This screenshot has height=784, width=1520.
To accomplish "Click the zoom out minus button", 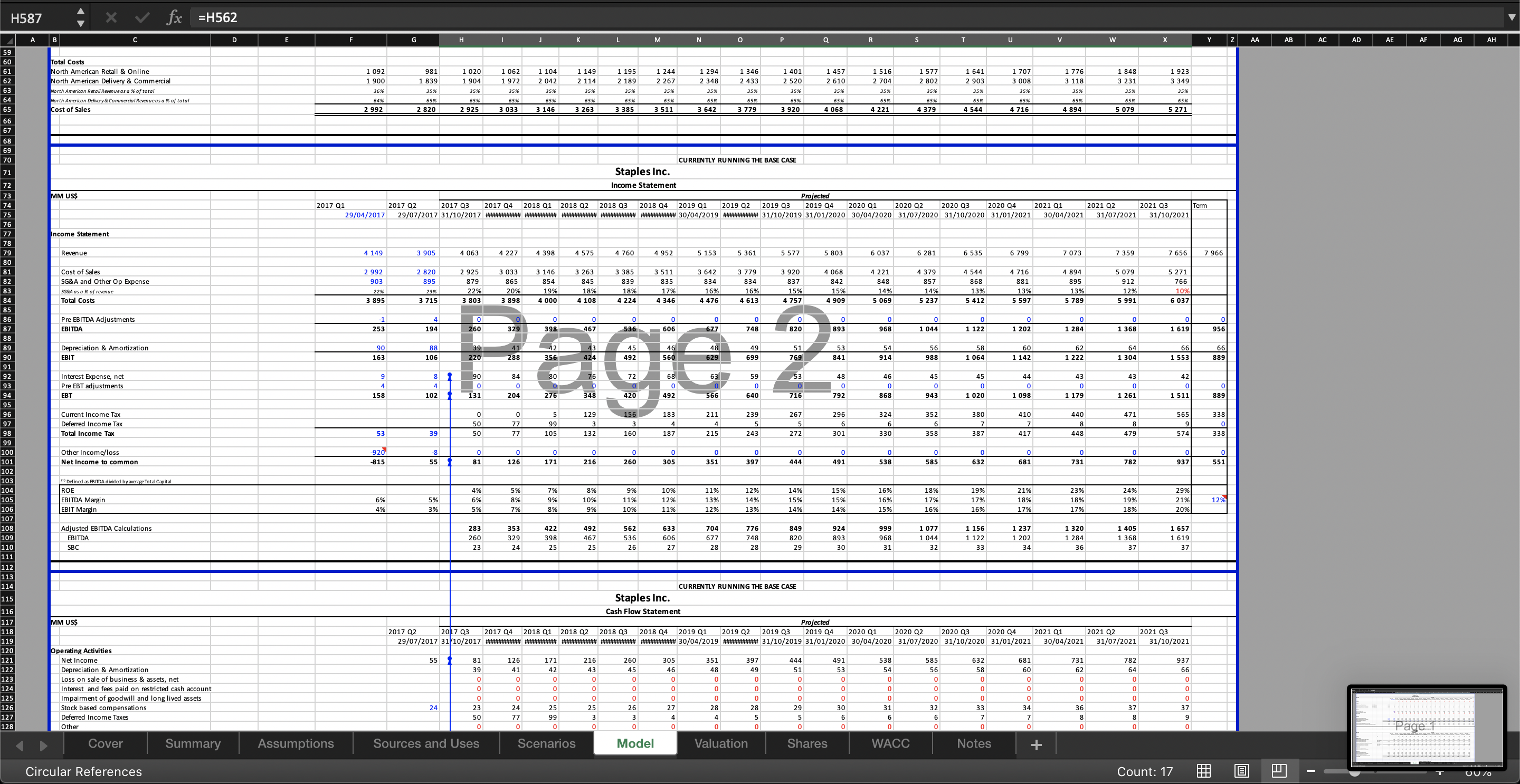I will (x=1311, y=771).
